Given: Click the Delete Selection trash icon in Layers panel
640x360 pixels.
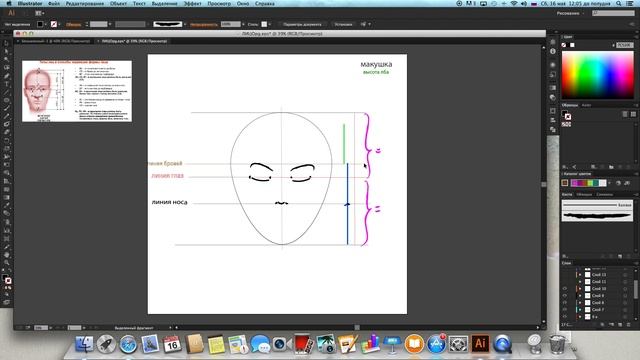Looking at the screenshot, I should tap(629, 324).
